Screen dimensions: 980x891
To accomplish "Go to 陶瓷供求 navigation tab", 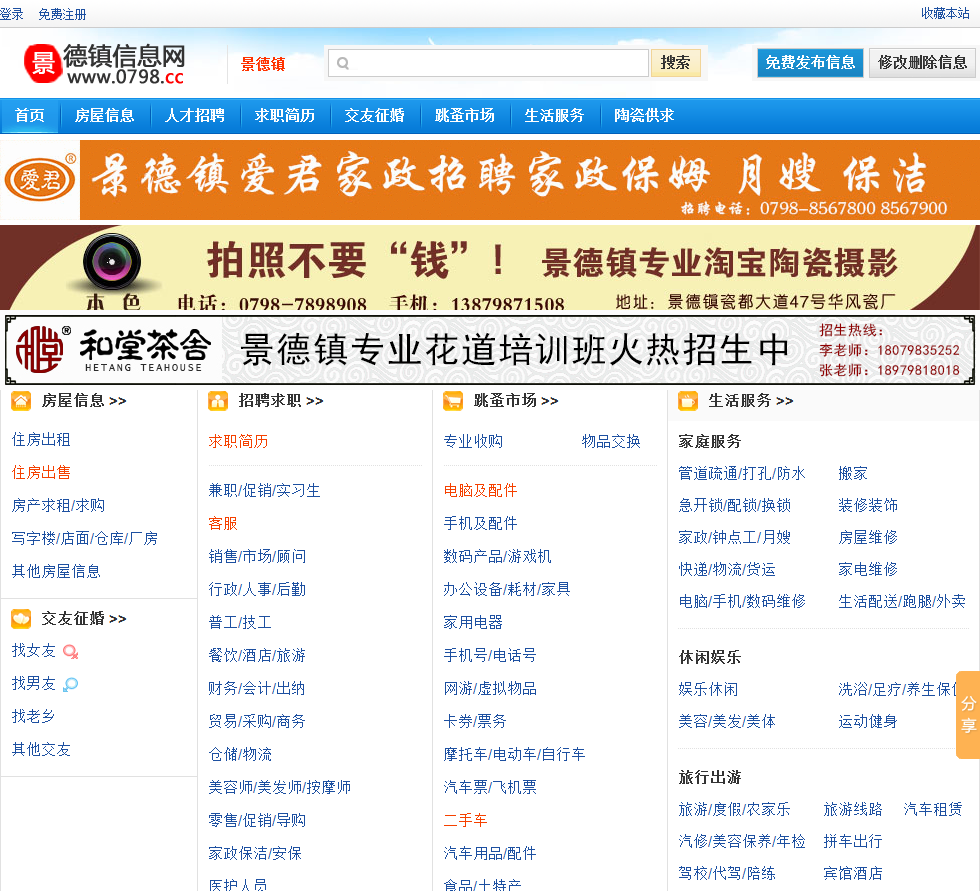I will point(644,116).
